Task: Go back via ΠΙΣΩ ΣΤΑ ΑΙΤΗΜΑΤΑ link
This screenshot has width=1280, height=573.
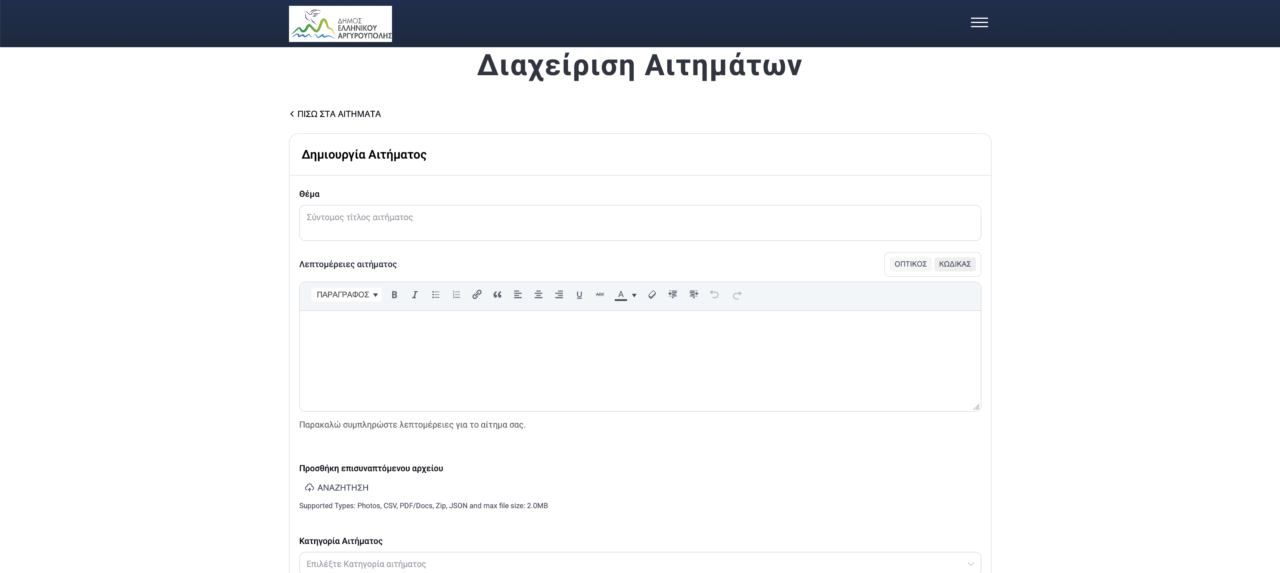Action: [336, 114]
